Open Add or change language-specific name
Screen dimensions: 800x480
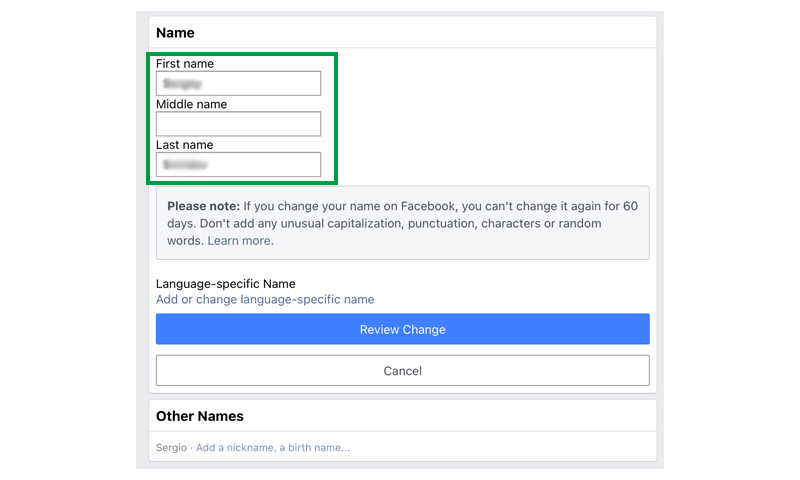(x=265, y=299)
